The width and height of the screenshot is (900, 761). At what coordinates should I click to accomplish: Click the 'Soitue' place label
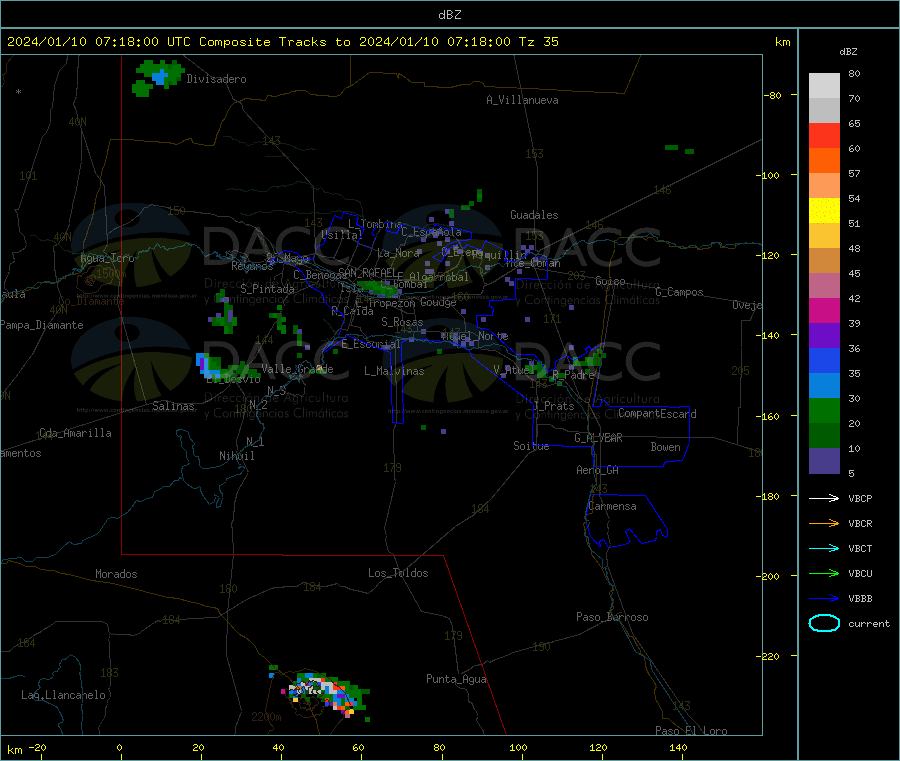531,446
